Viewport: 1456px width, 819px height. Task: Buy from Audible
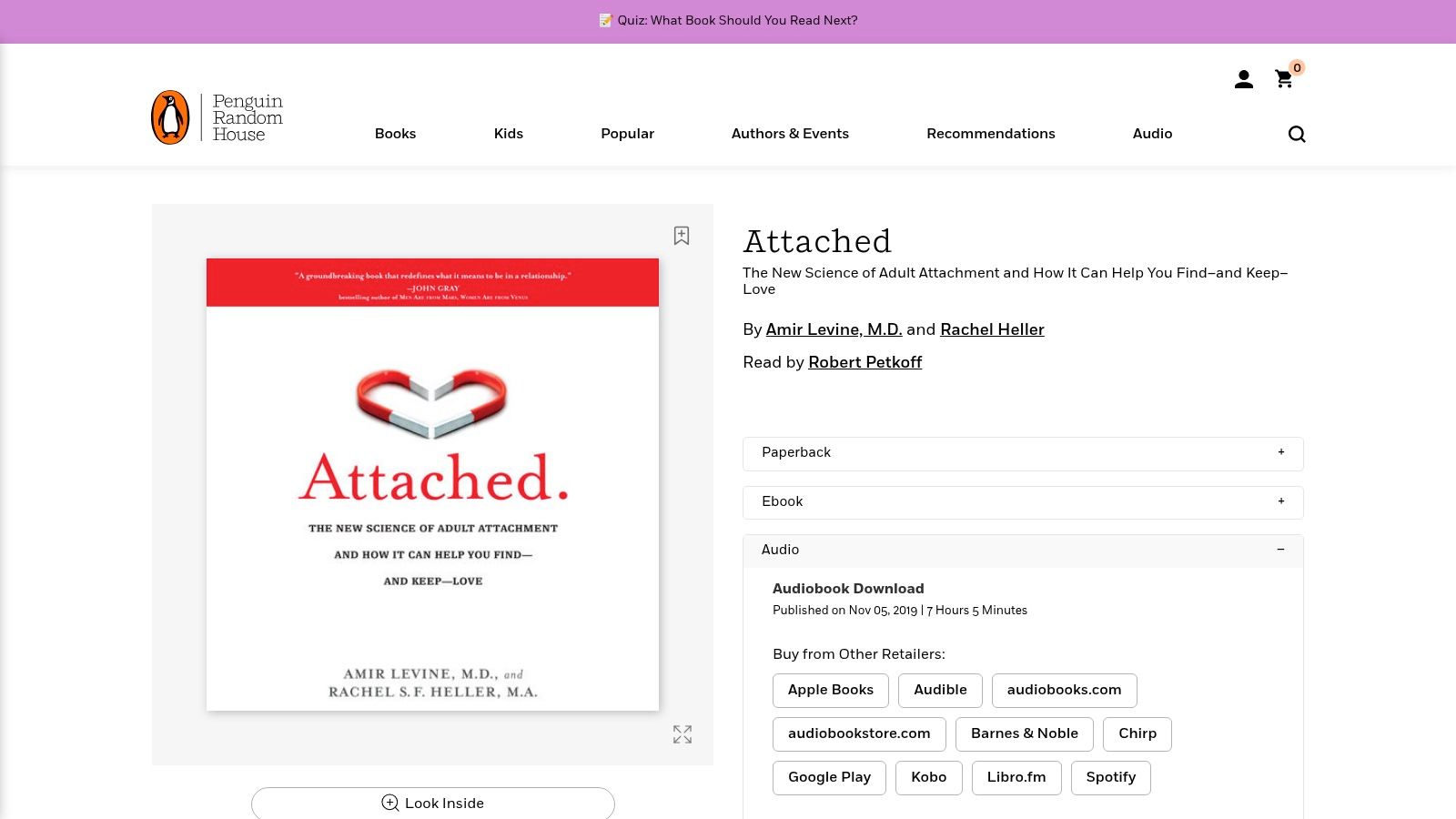940,691
